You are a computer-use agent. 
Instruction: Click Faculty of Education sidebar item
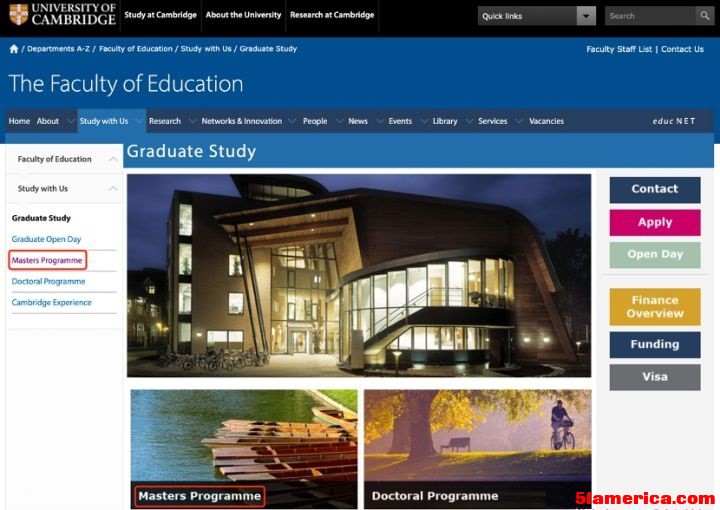tap(55, 159)
